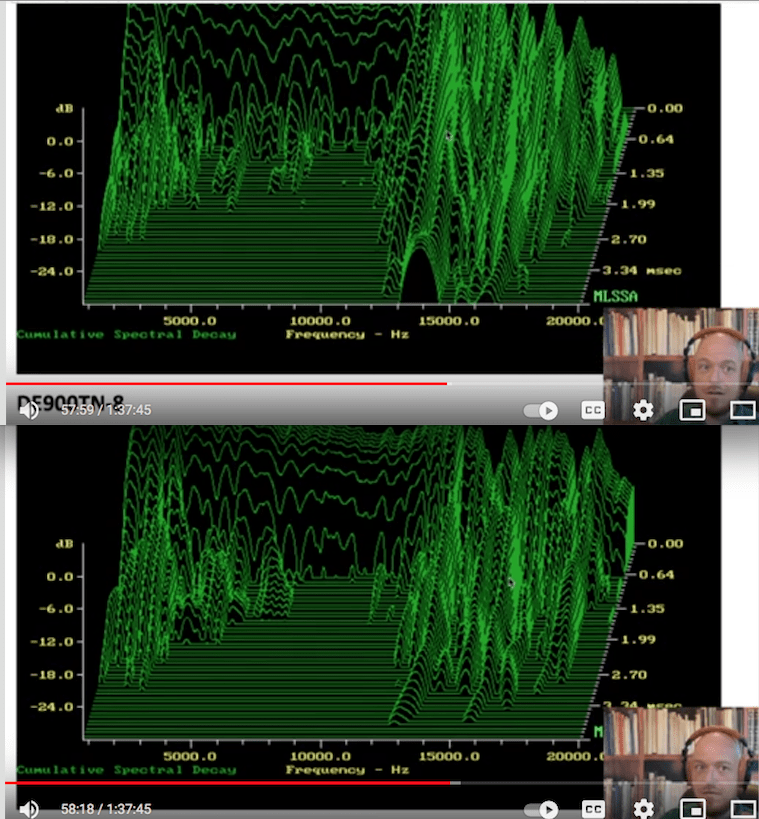Click the 58:18 / 1:37:45 time display
This screenshot has width=759, height=819.
[x=106, y=809]
